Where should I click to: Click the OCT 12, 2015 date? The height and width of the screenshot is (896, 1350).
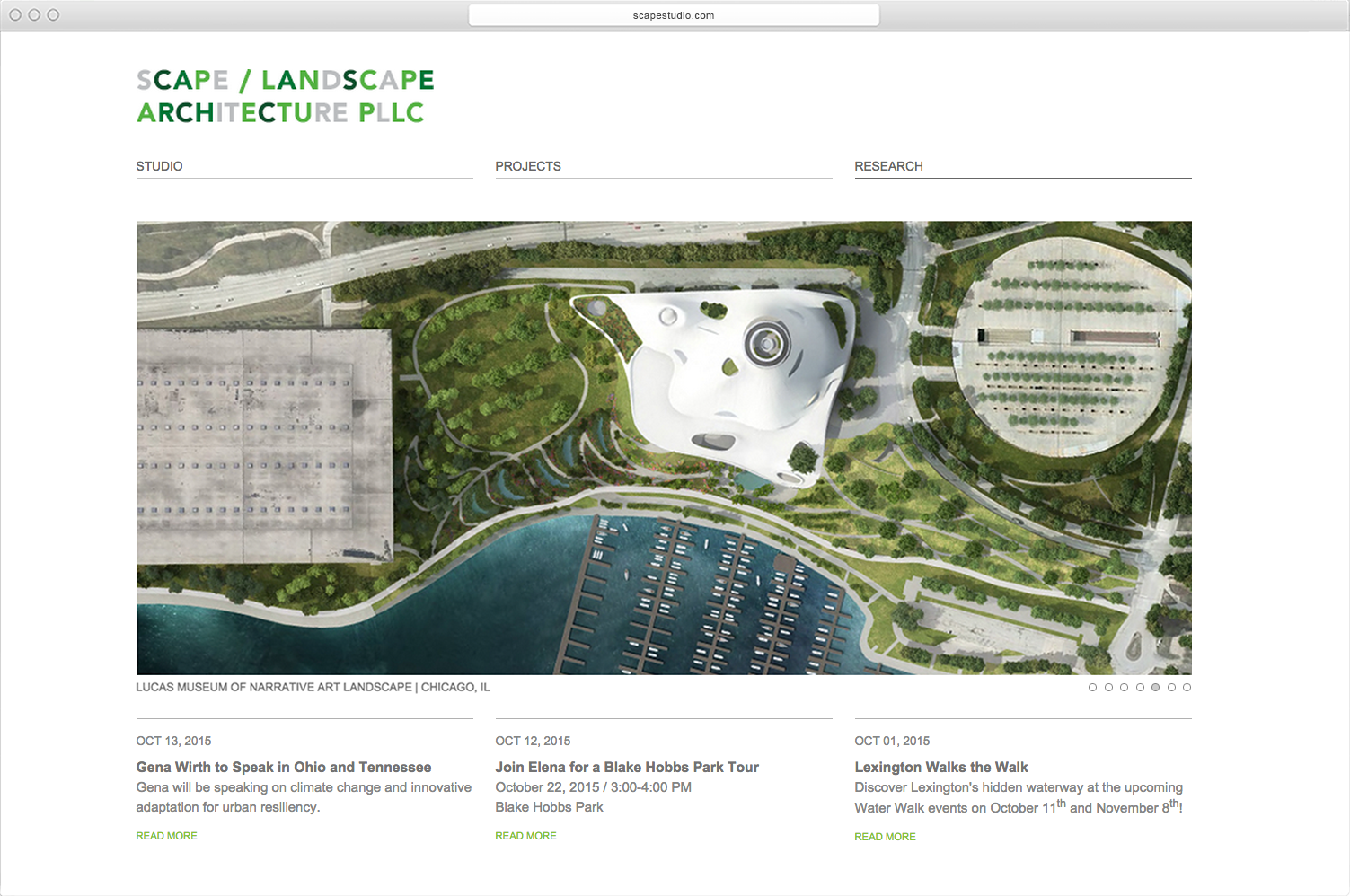(x=533, y=741)
